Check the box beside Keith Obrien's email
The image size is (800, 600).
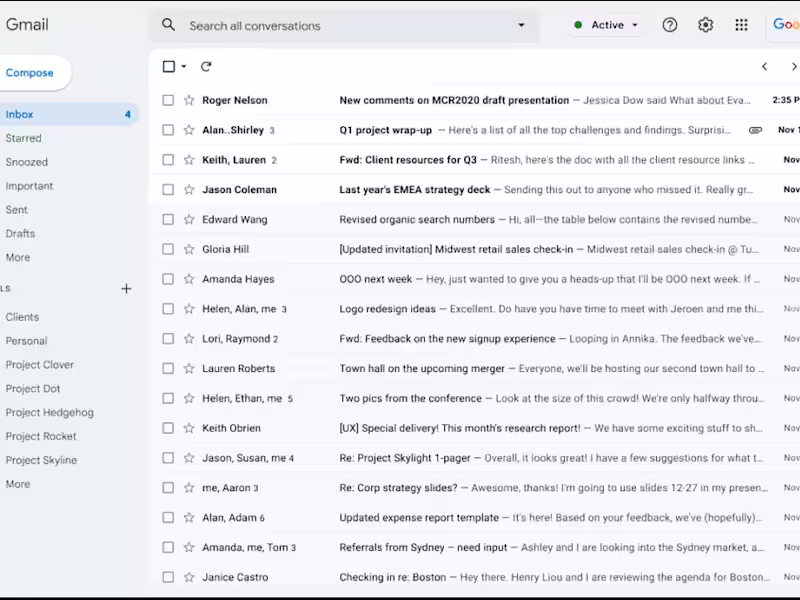click(x=168, y=428)
